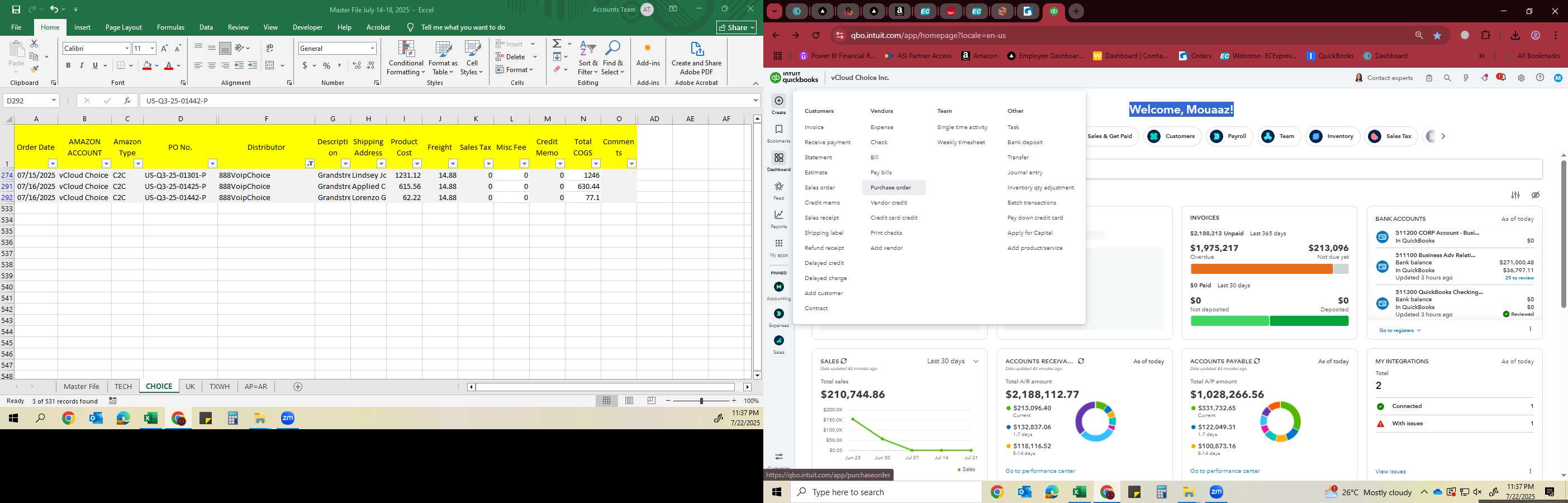
Task: Save the Excel workbook from Quick Access Toolbar
Action: [16, 9]
